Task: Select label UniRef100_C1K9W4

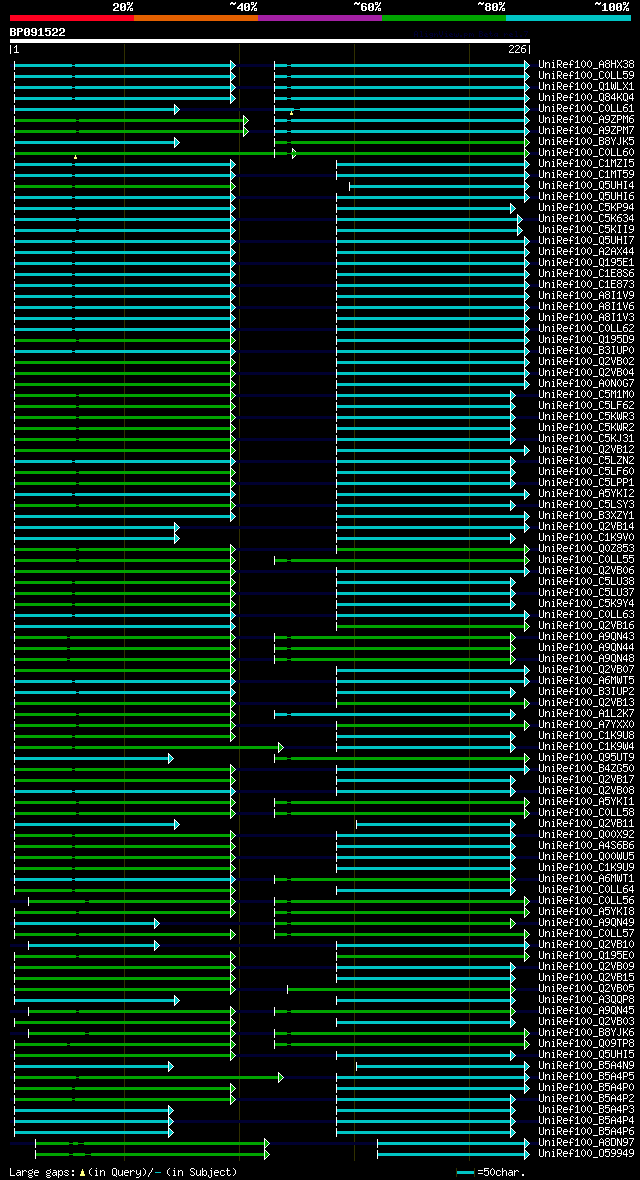Action: click(587, 747)
